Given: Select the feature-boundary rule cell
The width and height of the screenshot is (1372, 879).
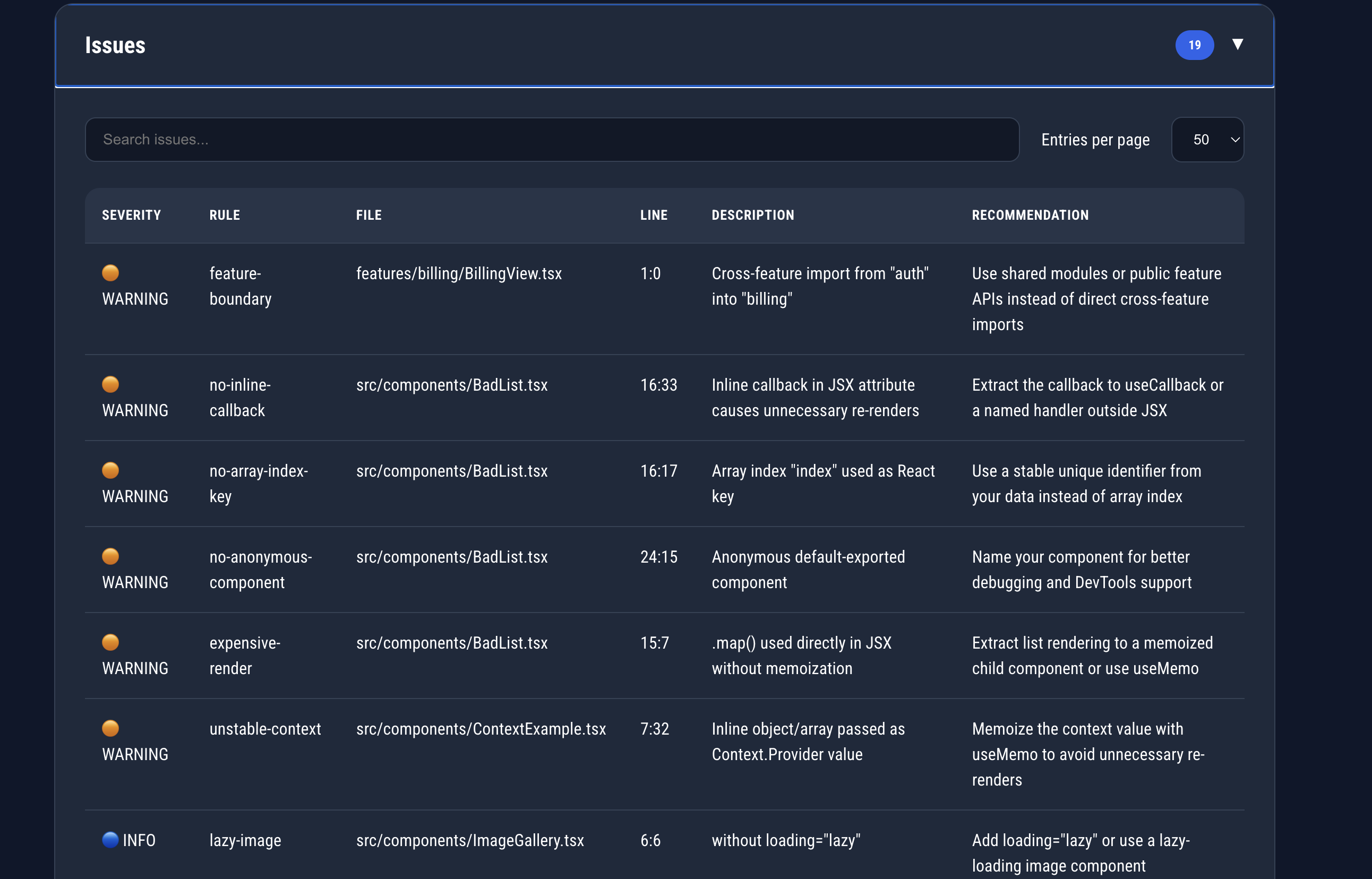Looking at the screenshot, I should click(241, 286).
